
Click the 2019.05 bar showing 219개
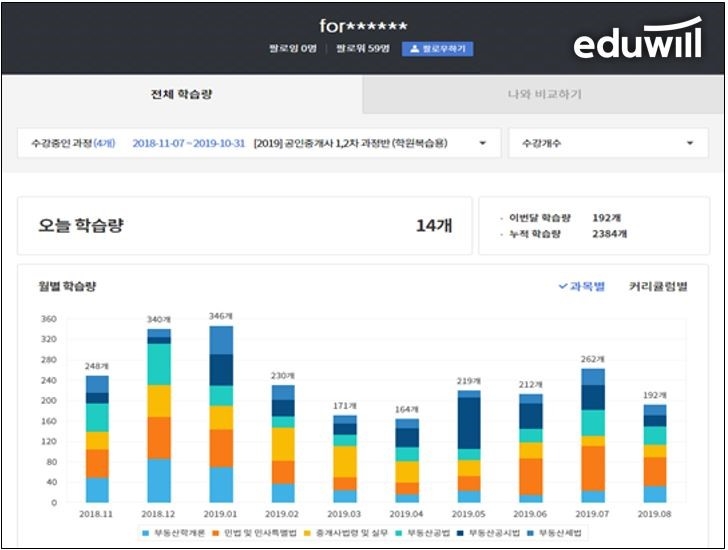[x=468, y=446]
